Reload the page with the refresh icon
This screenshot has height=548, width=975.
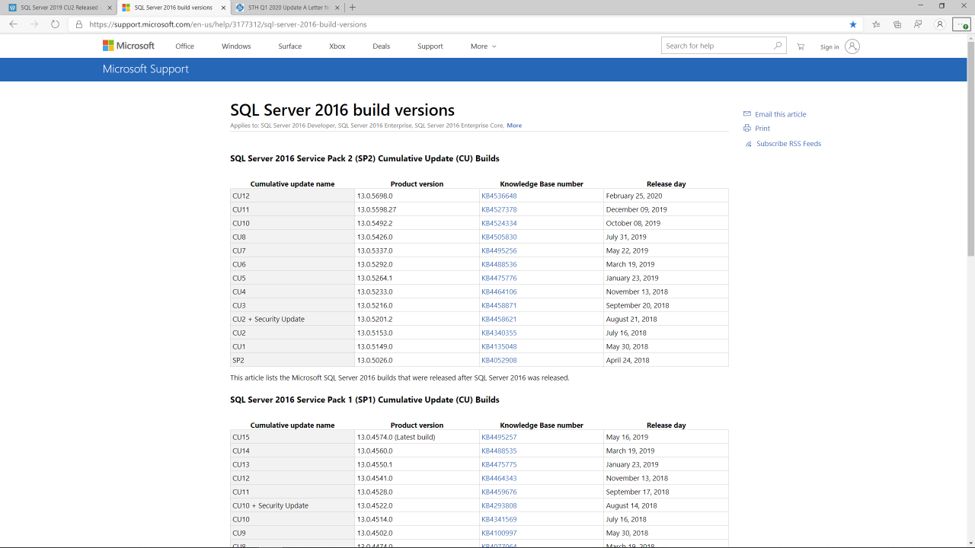click(x=55, y=24)
